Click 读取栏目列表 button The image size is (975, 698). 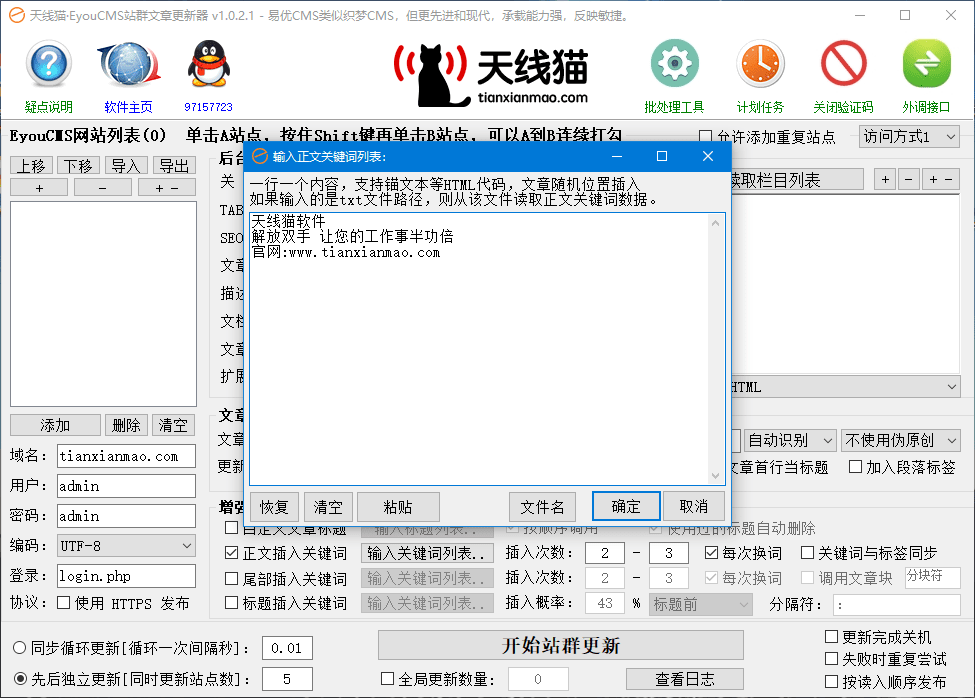click(x=797, y=180)
